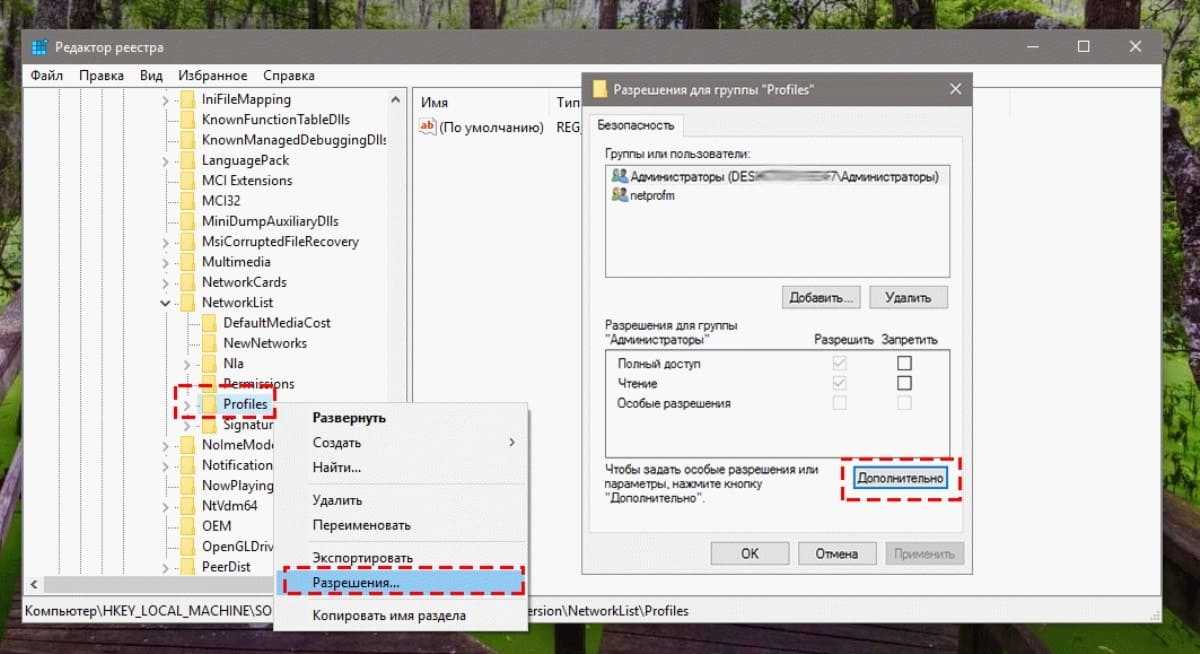Tick Запретить checkbox for Полный доступ

pos(905,364)
